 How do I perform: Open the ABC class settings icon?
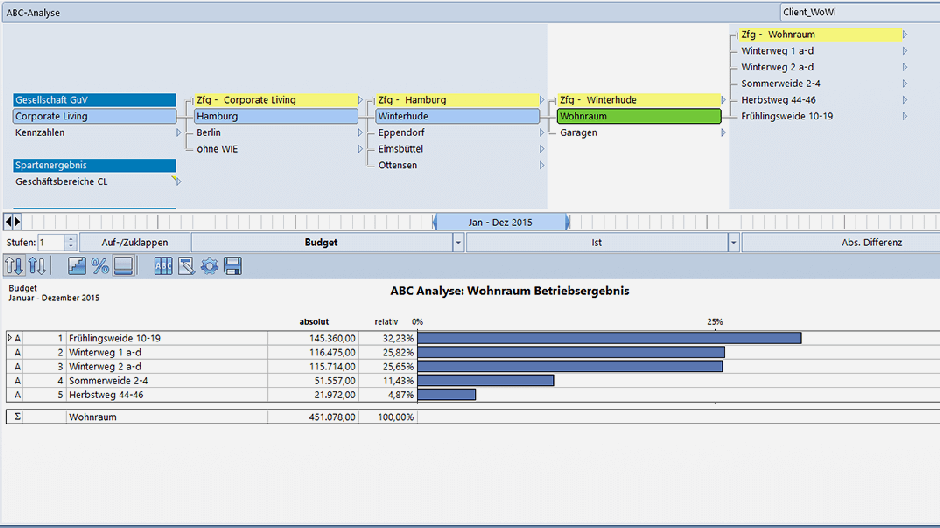163,265
